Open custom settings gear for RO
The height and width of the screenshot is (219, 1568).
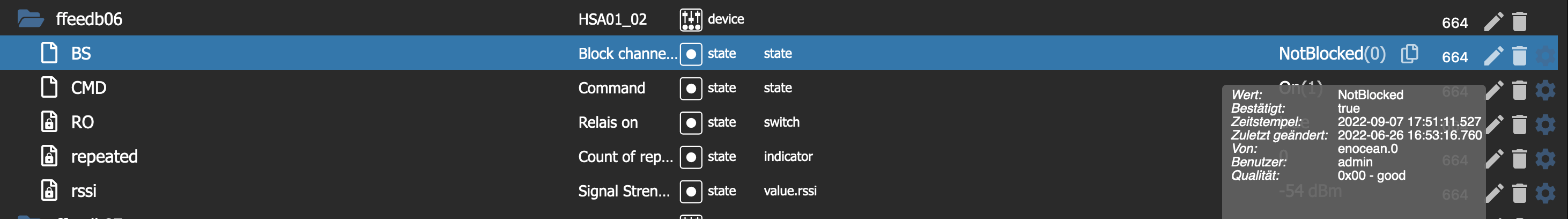1545,125
